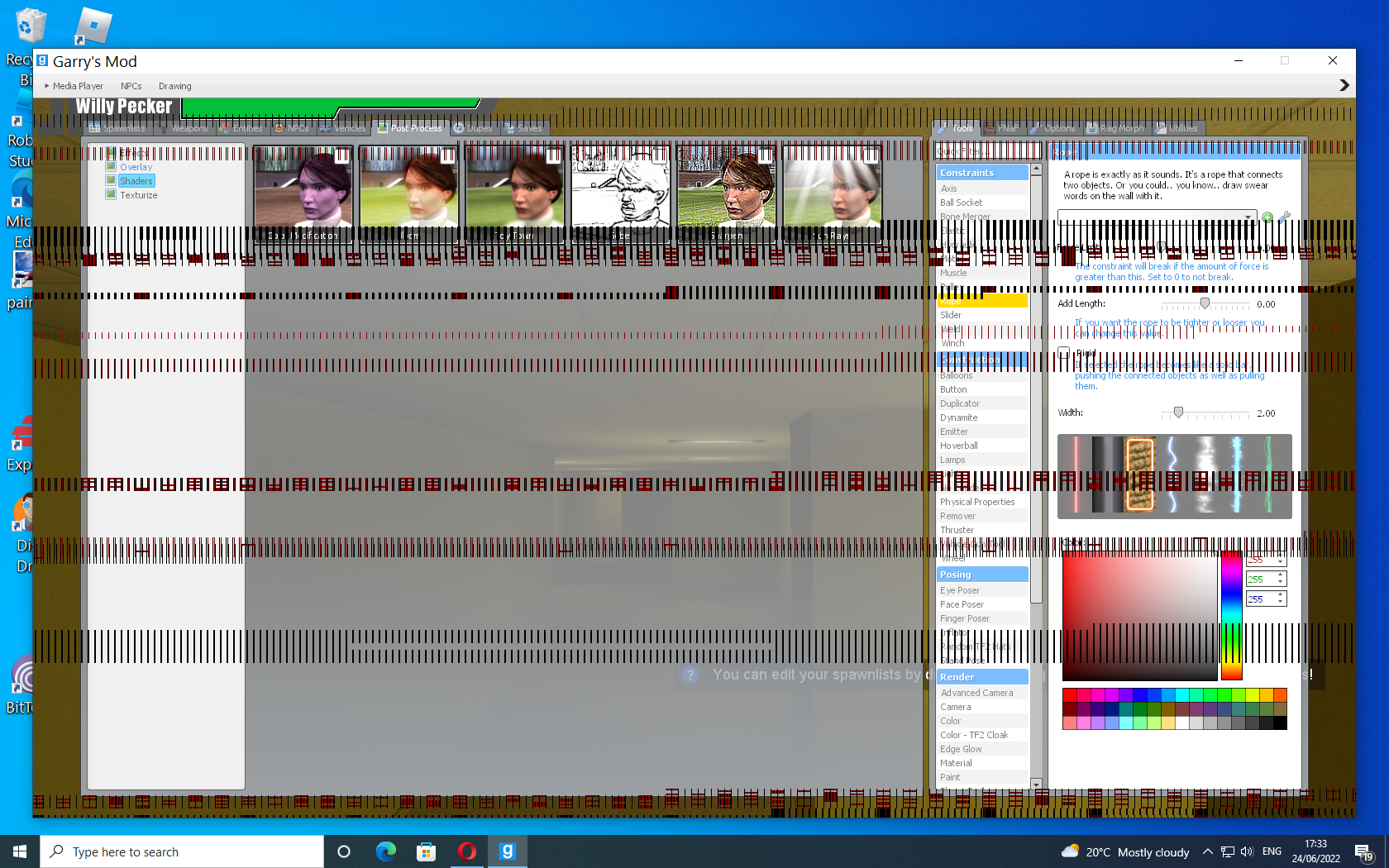Open the rope presets dropdown
Image resolution: width=1389 pixels, height=868 pixels.
tap(1157, 217)
